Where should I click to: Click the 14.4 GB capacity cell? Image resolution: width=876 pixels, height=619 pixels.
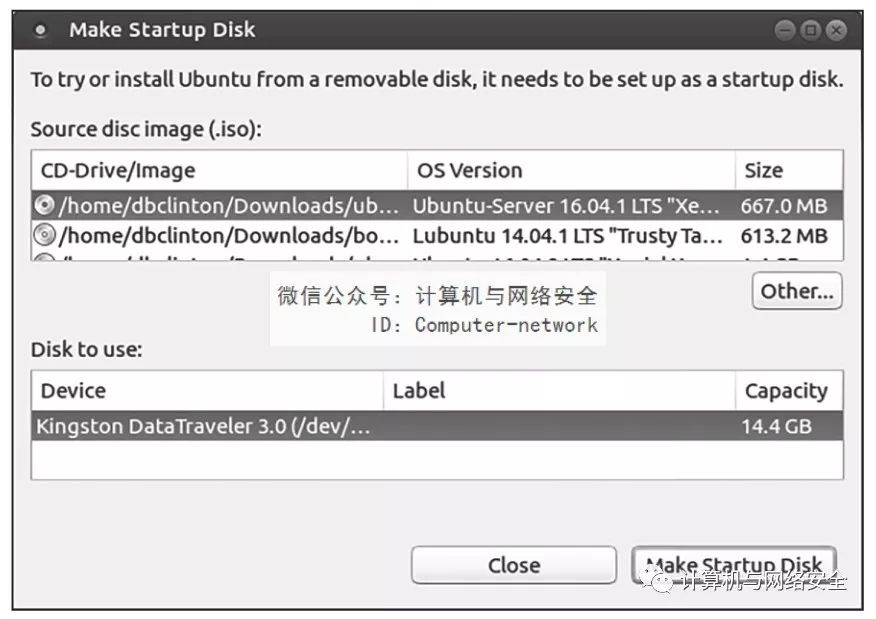click(x=776, y=426)
